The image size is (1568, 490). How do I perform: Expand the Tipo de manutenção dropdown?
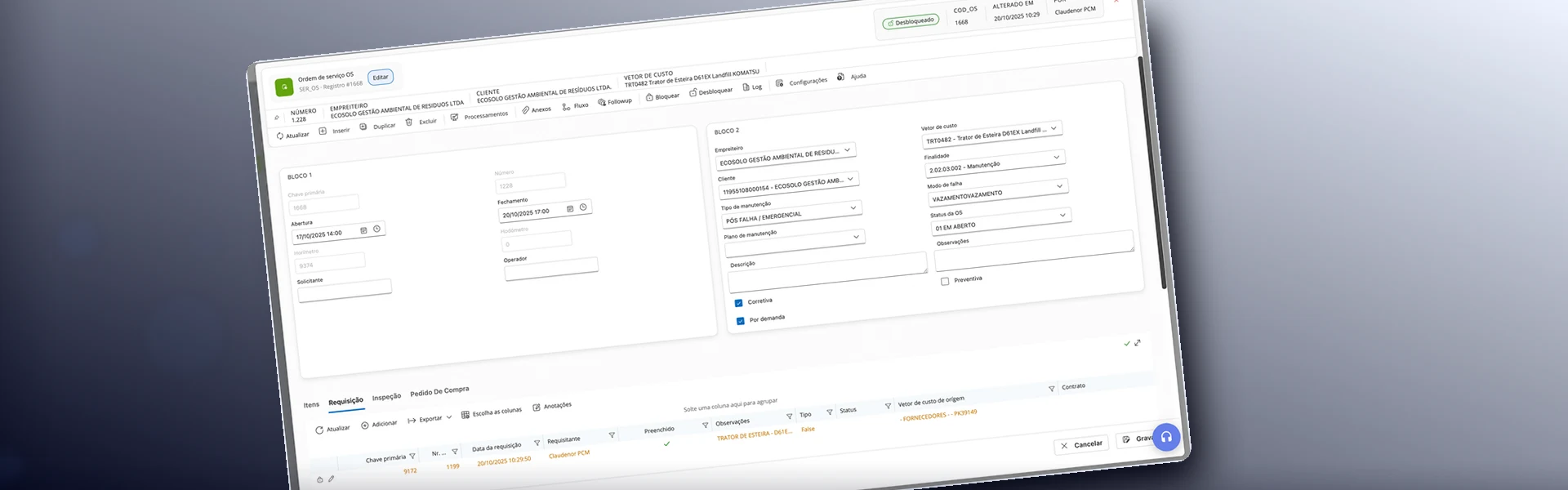pyautogui.click(x=853, y=207)
